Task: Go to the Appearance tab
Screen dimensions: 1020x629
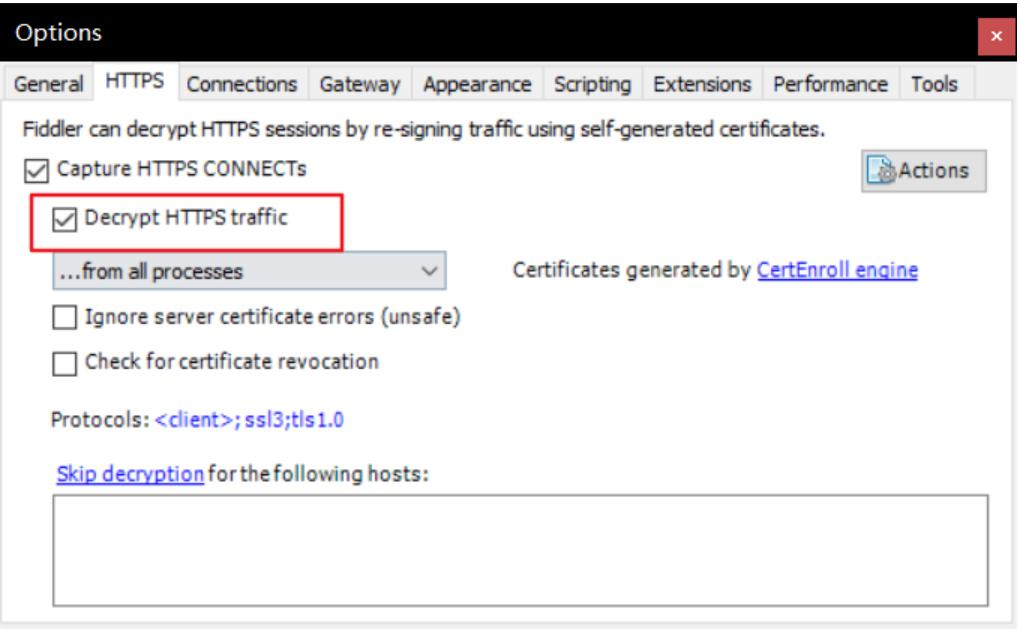Action: point(477,84)
